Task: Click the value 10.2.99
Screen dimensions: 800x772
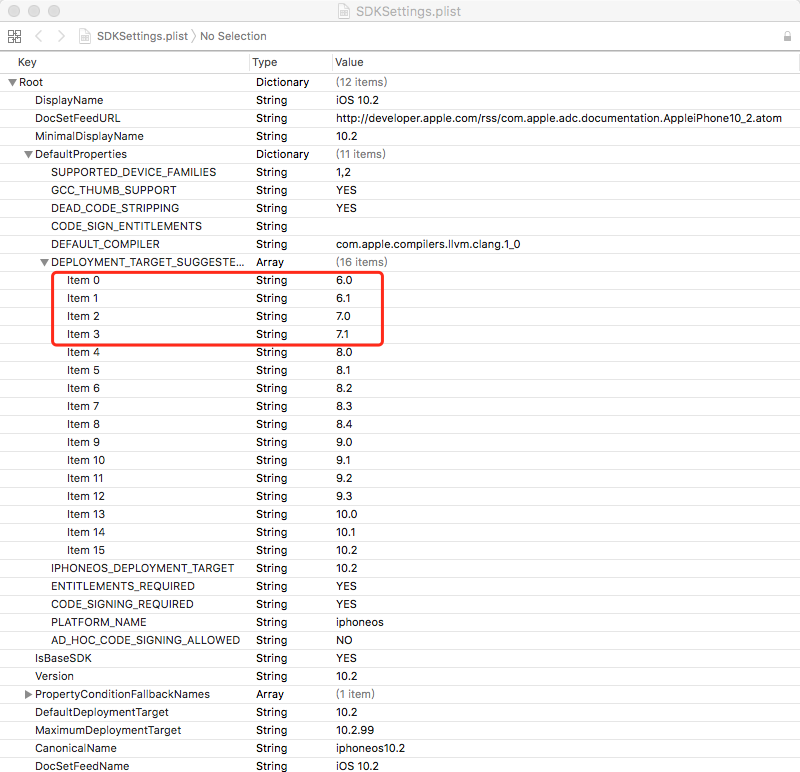Action: coord(355,730)
